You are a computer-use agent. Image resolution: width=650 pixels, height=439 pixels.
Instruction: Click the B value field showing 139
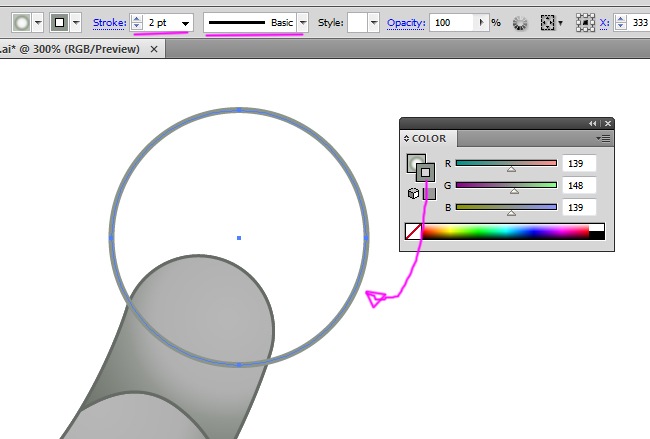579,207
